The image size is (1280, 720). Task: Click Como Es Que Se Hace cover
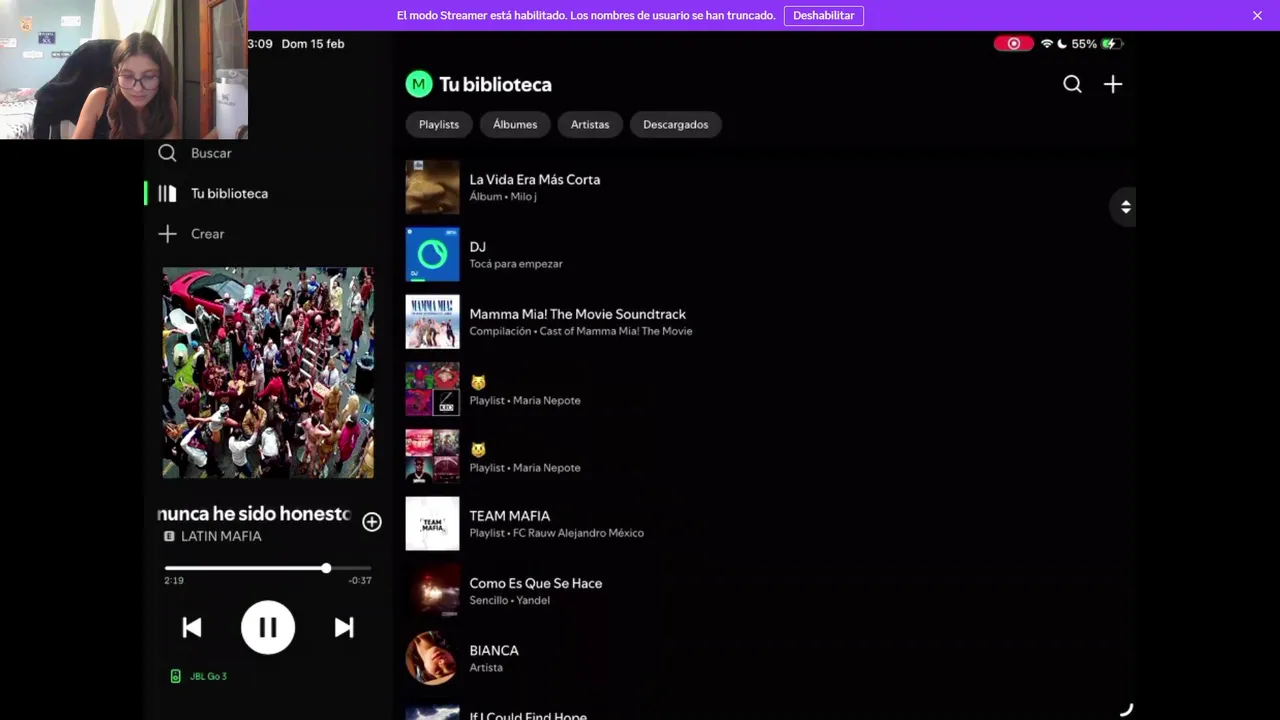coord(432,590)
